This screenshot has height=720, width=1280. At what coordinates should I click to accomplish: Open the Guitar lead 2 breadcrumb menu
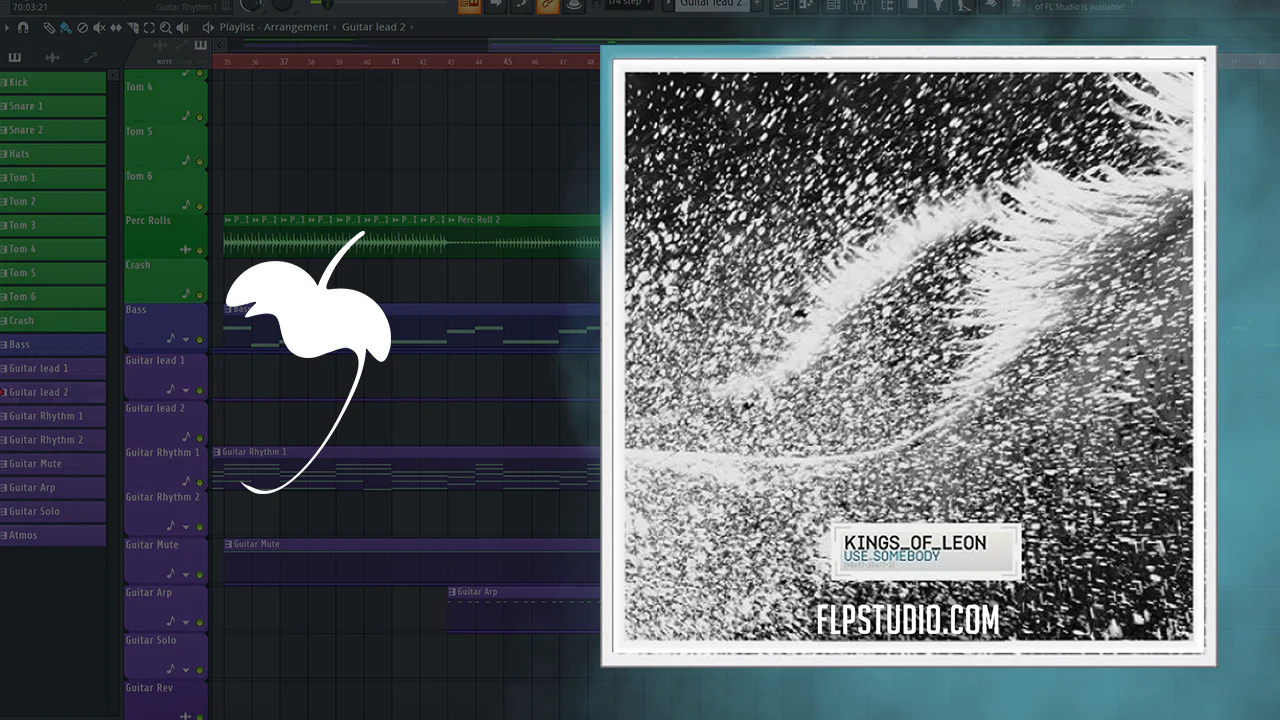[374, 28]
